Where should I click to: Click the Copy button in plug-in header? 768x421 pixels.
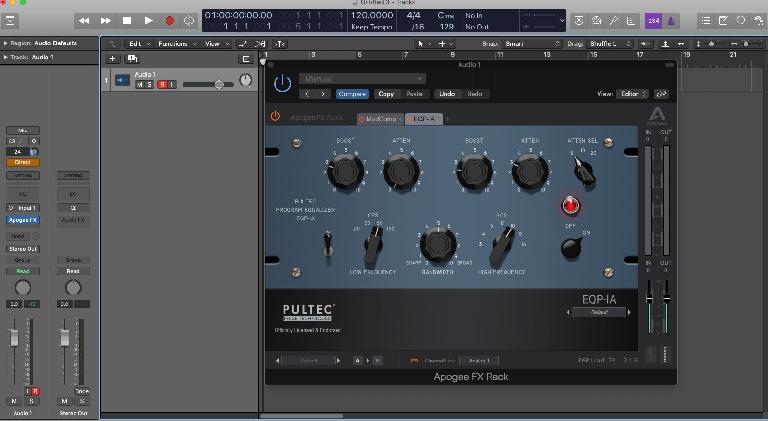[x=386, y=94]
